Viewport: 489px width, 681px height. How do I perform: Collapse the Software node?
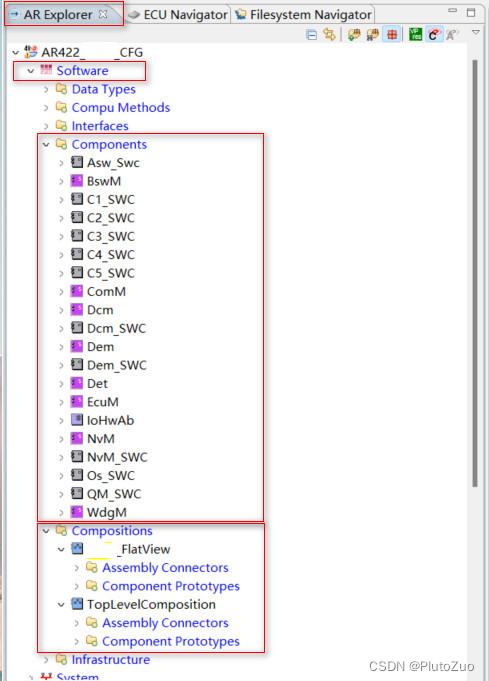click(31, 71)
